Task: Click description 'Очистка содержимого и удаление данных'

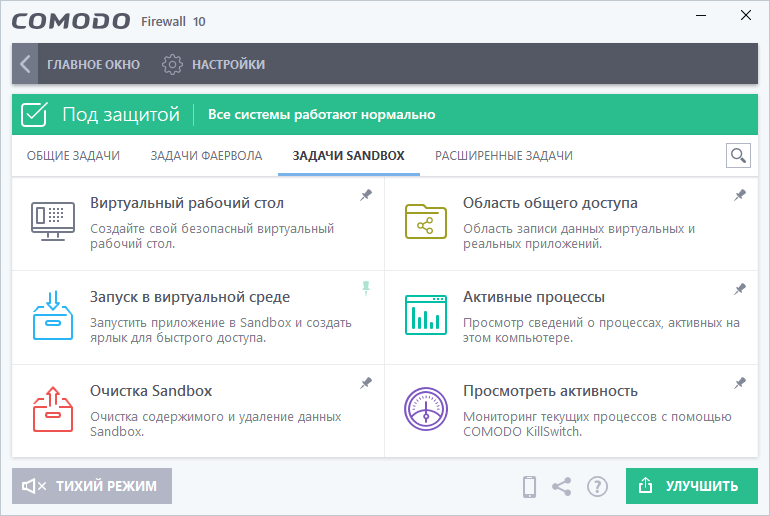Action: tap(216, 416)
